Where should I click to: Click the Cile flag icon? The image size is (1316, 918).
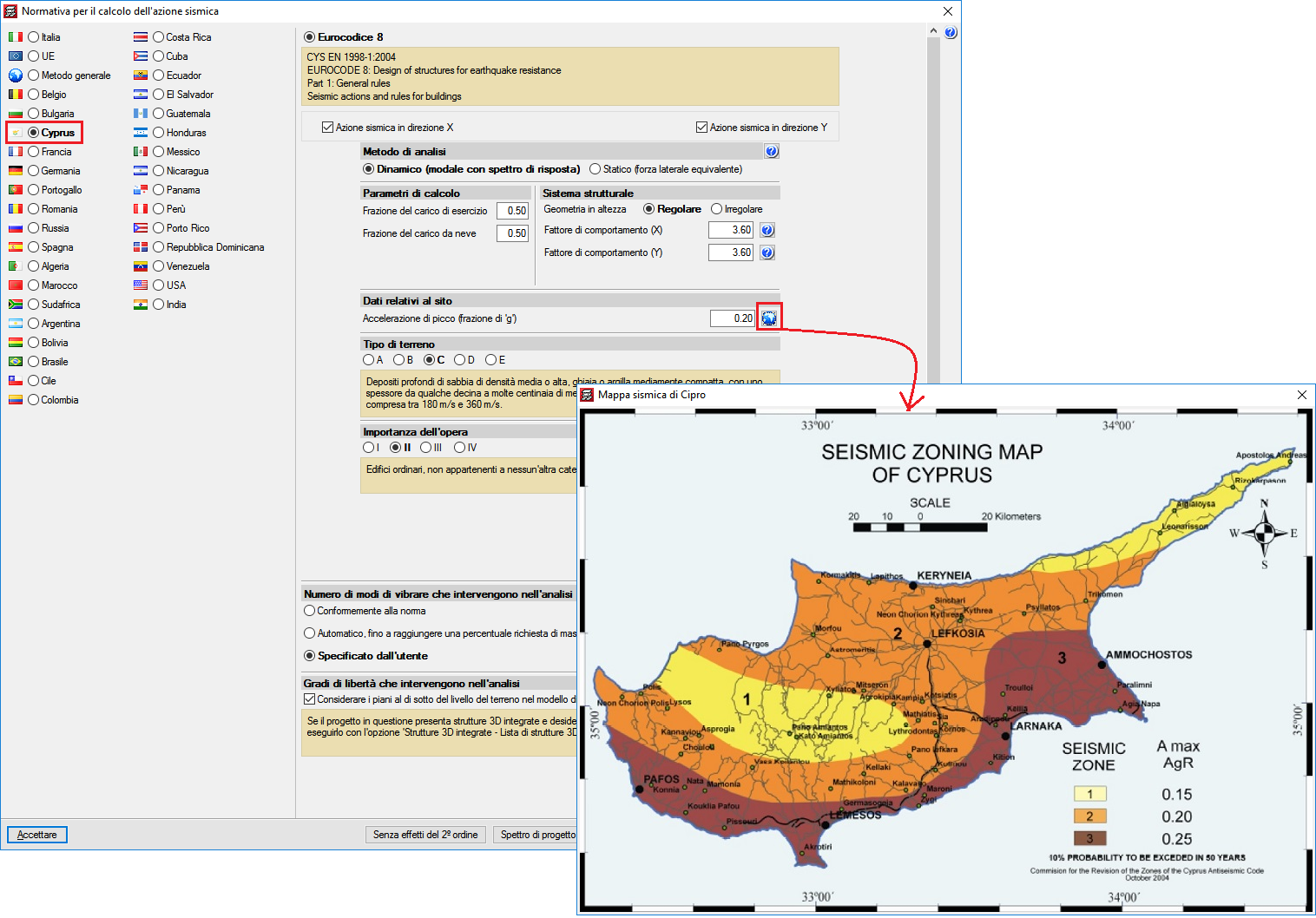(16, 381)
